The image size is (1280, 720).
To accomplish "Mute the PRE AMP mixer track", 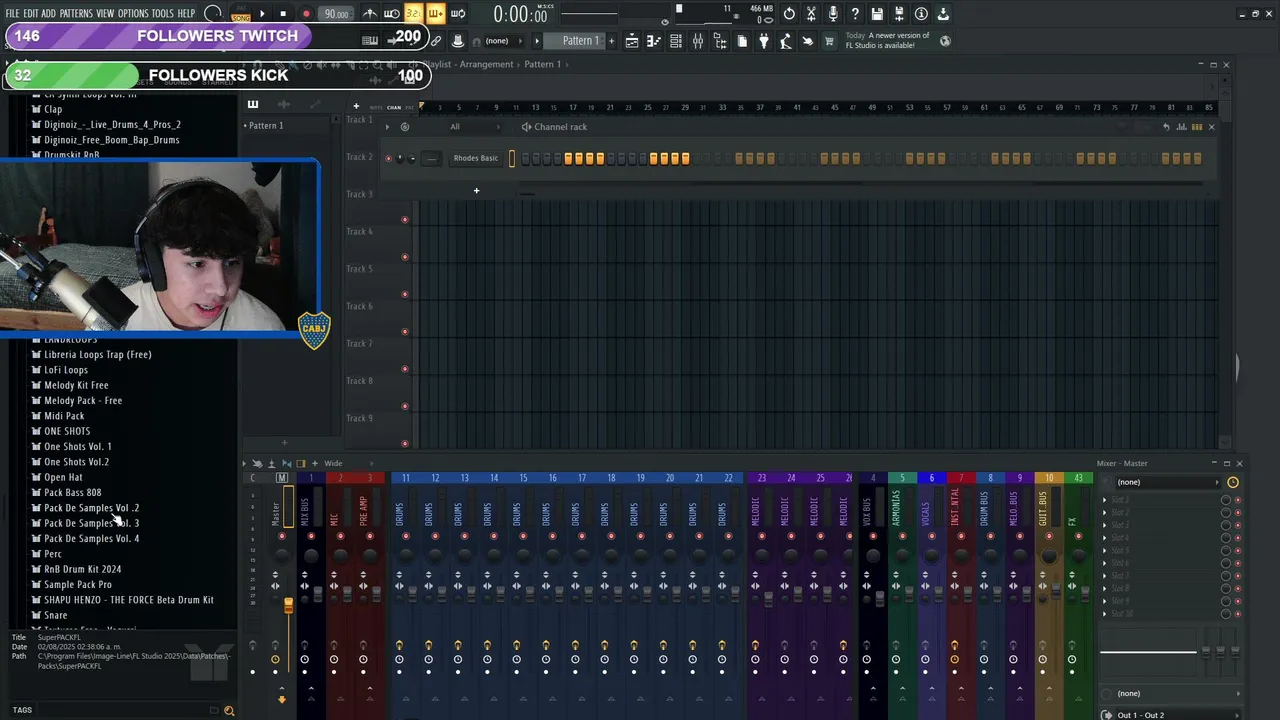I will 369,536.
